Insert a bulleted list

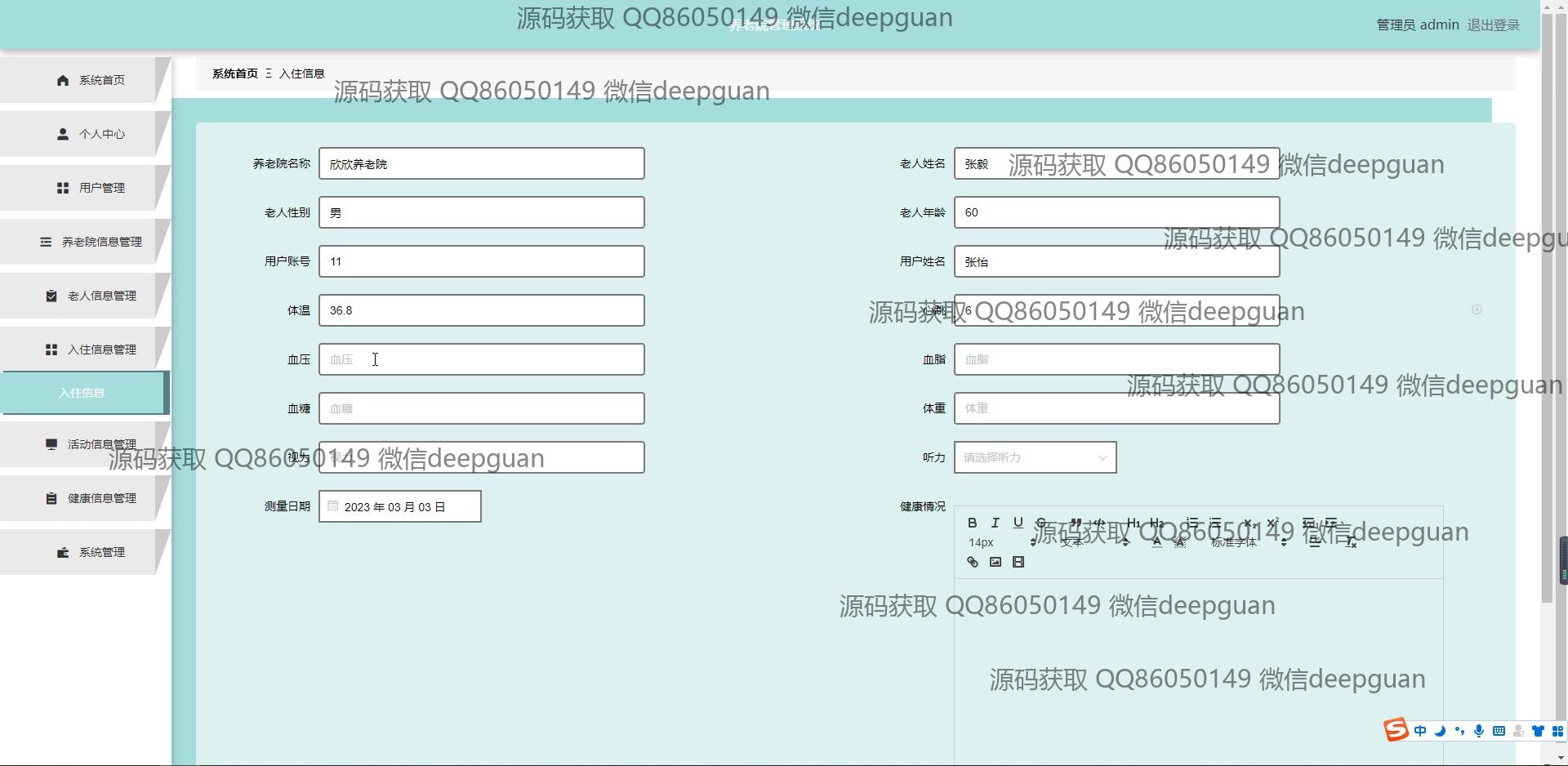[1215, 523]
